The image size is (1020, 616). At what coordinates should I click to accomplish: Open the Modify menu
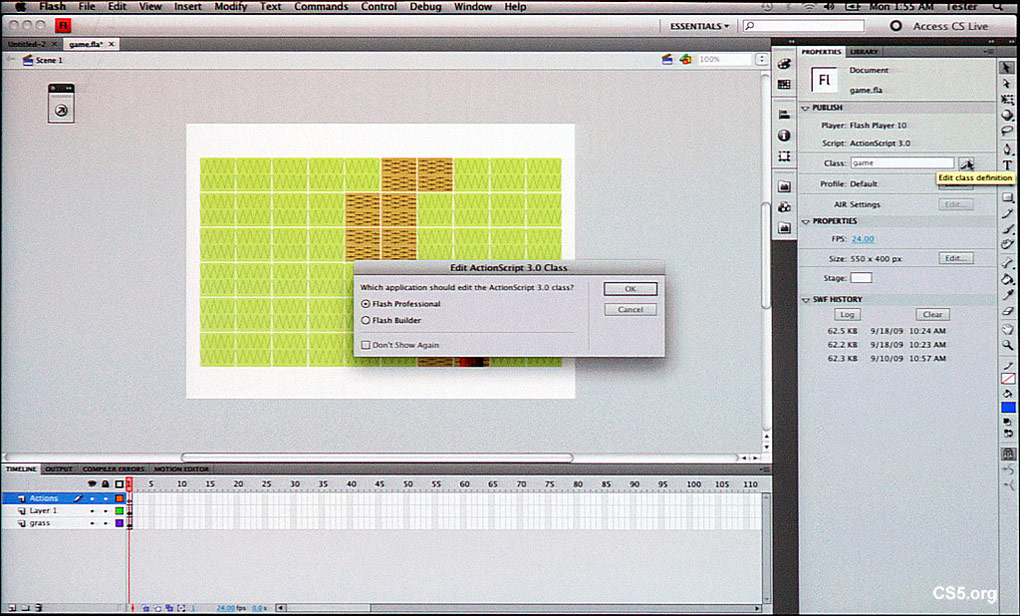[x=230, y=7]
